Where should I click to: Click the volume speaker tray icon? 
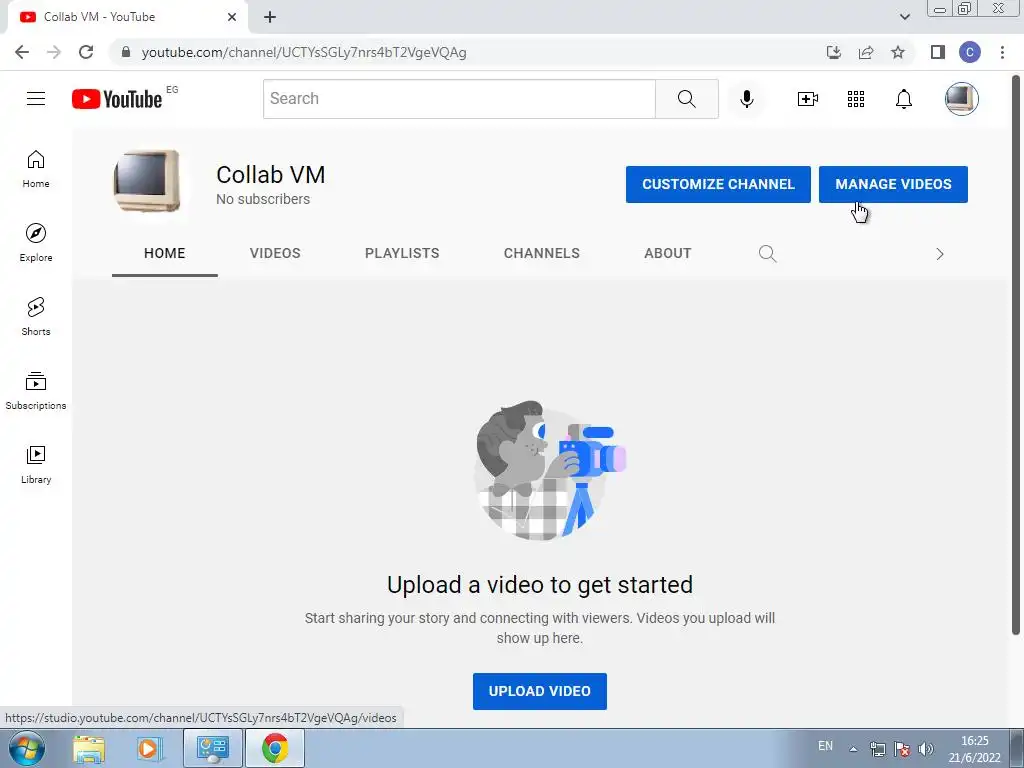(x=925, y=748)
